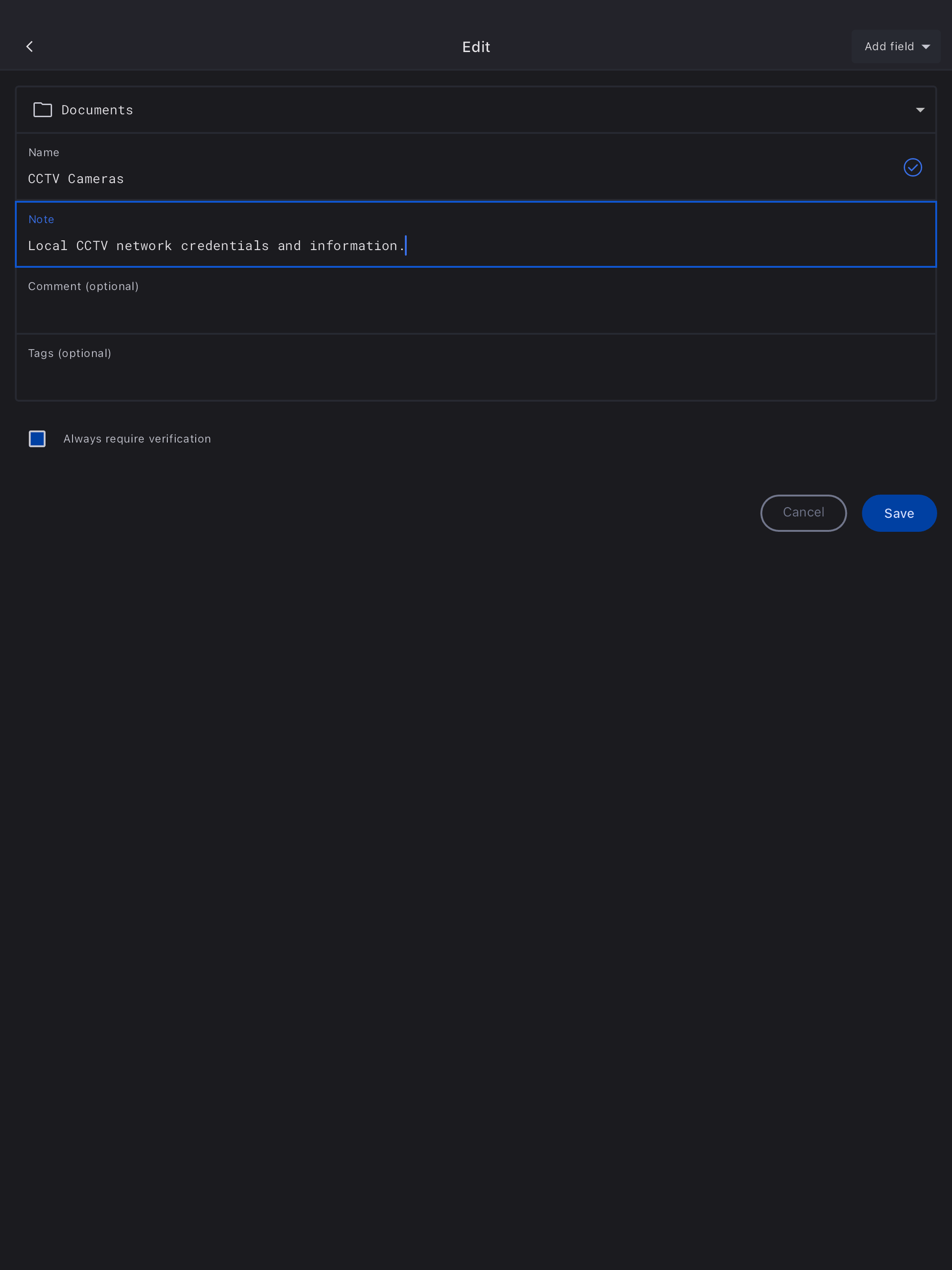This screenshot has height=1270, width=952.
Task: Cancel the edit
Action: (803, 513)
